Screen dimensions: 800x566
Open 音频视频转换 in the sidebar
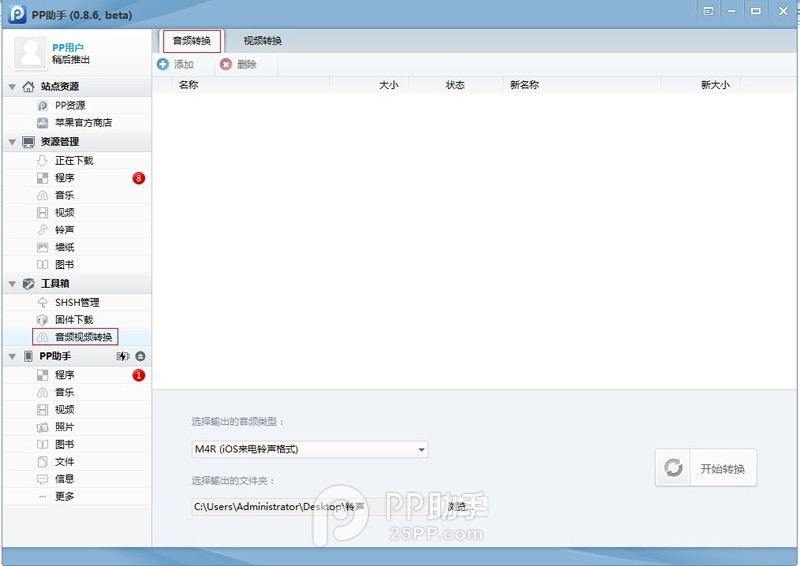(x=75, y=337)
